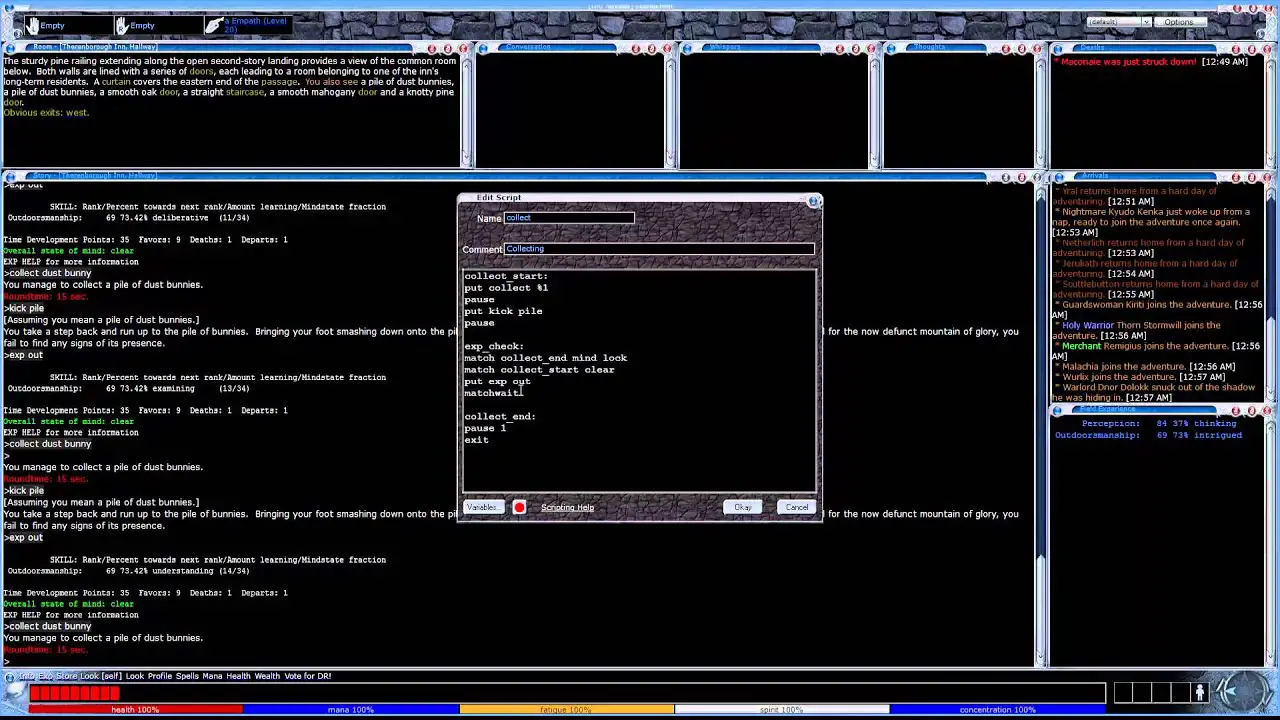This screenshot has height=720, width=1280.
Task: Click the concentration 100% bar
Action: point(997,710)
